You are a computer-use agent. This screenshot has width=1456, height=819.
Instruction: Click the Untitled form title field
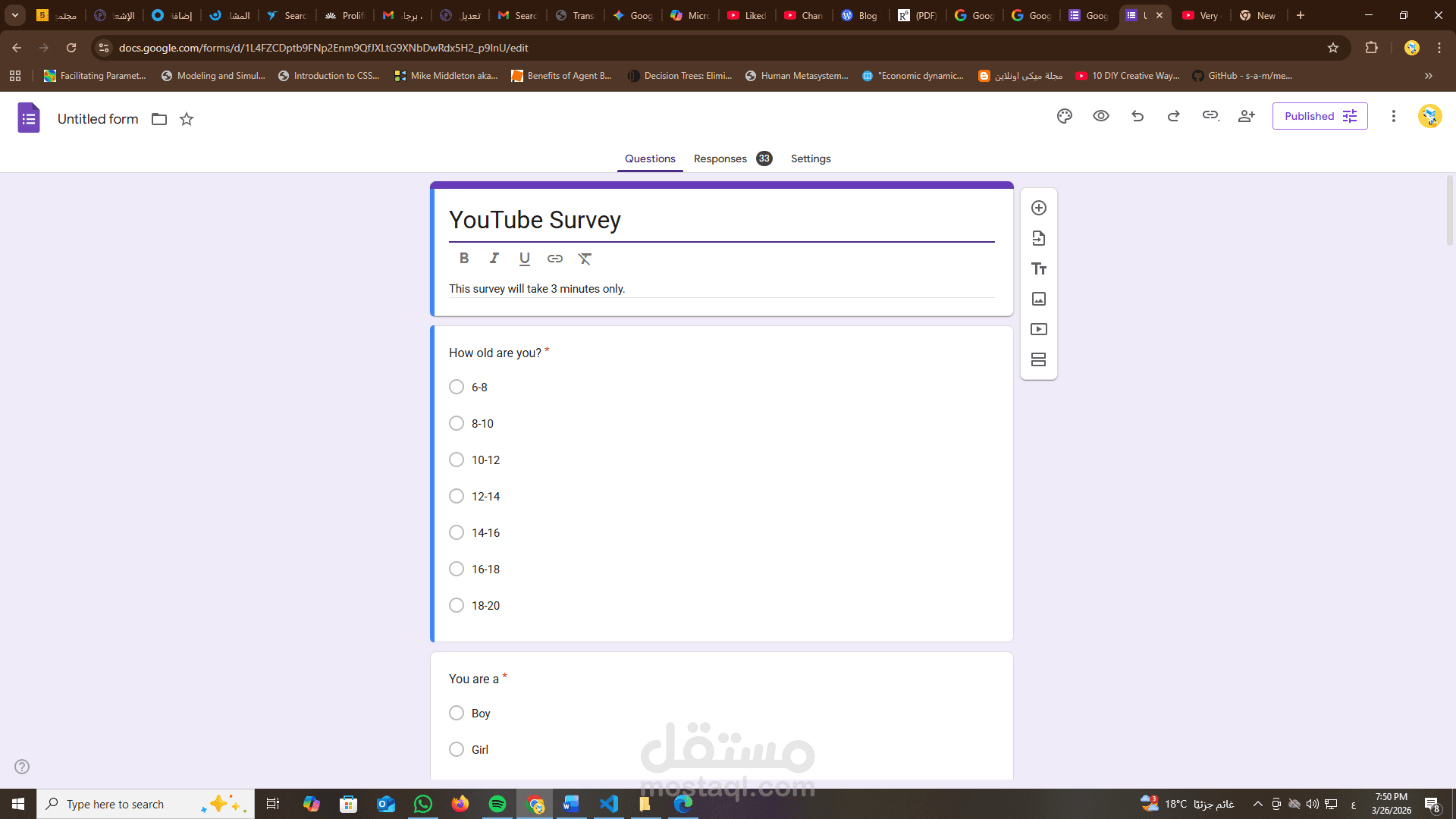(x=98, y=119)
